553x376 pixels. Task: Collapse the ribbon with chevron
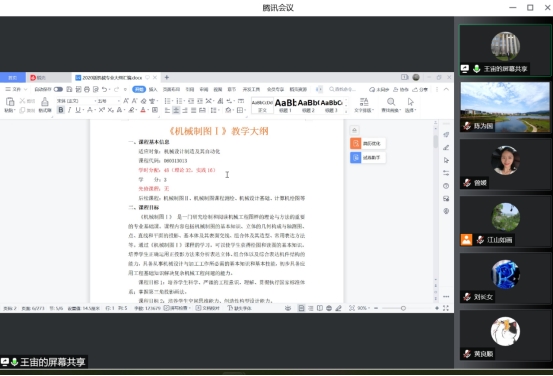(446, 89)
